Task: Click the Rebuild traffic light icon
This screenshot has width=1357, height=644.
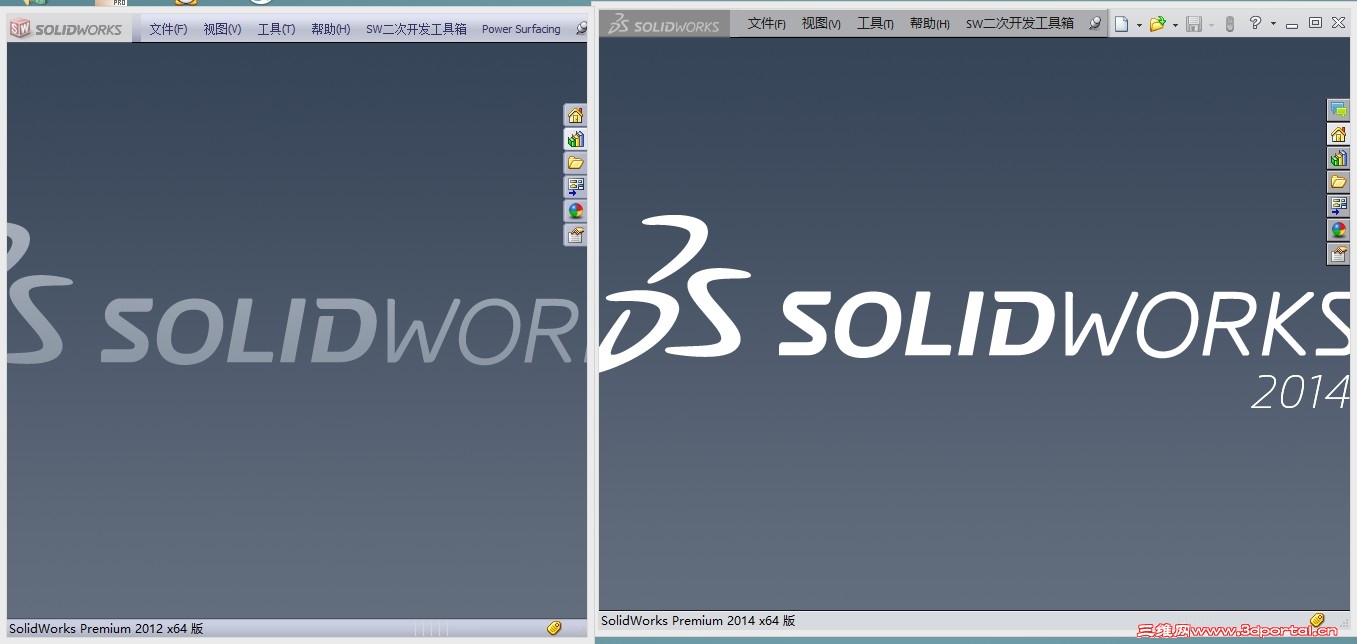Action: (x=1230, y=23)
